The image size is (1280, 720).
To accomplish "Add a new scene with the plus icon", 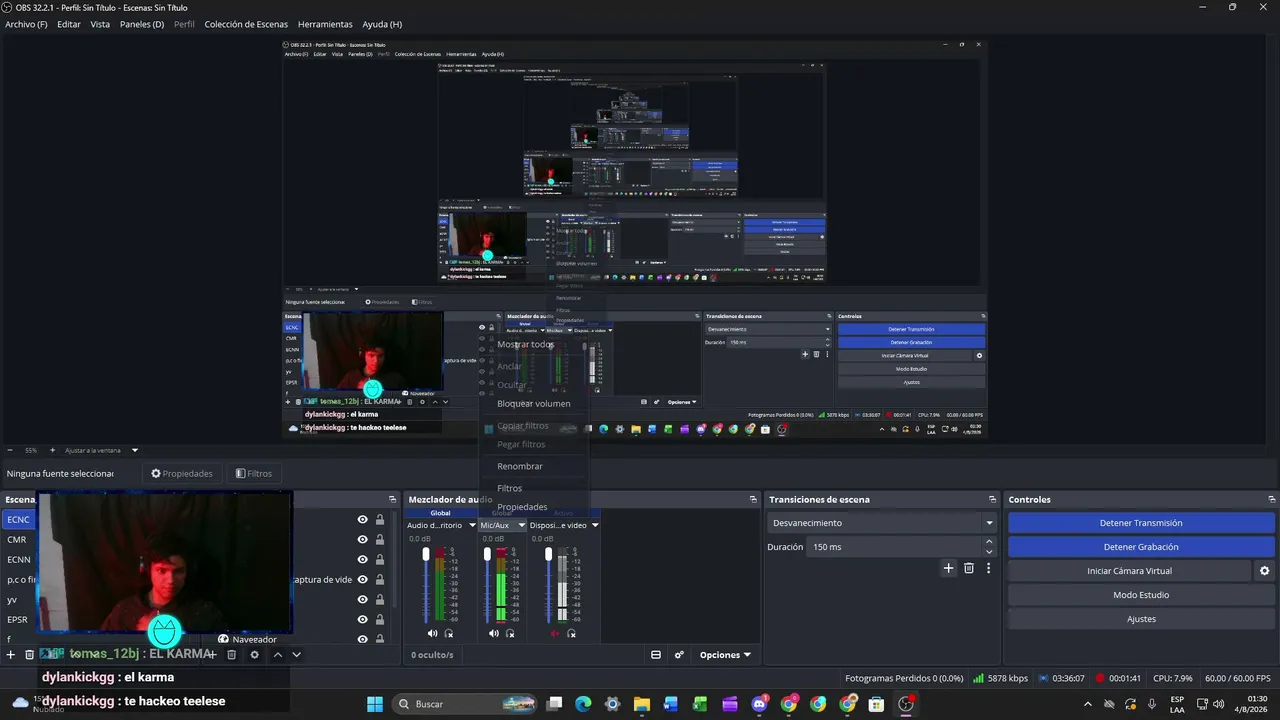I will pos(11,655).
